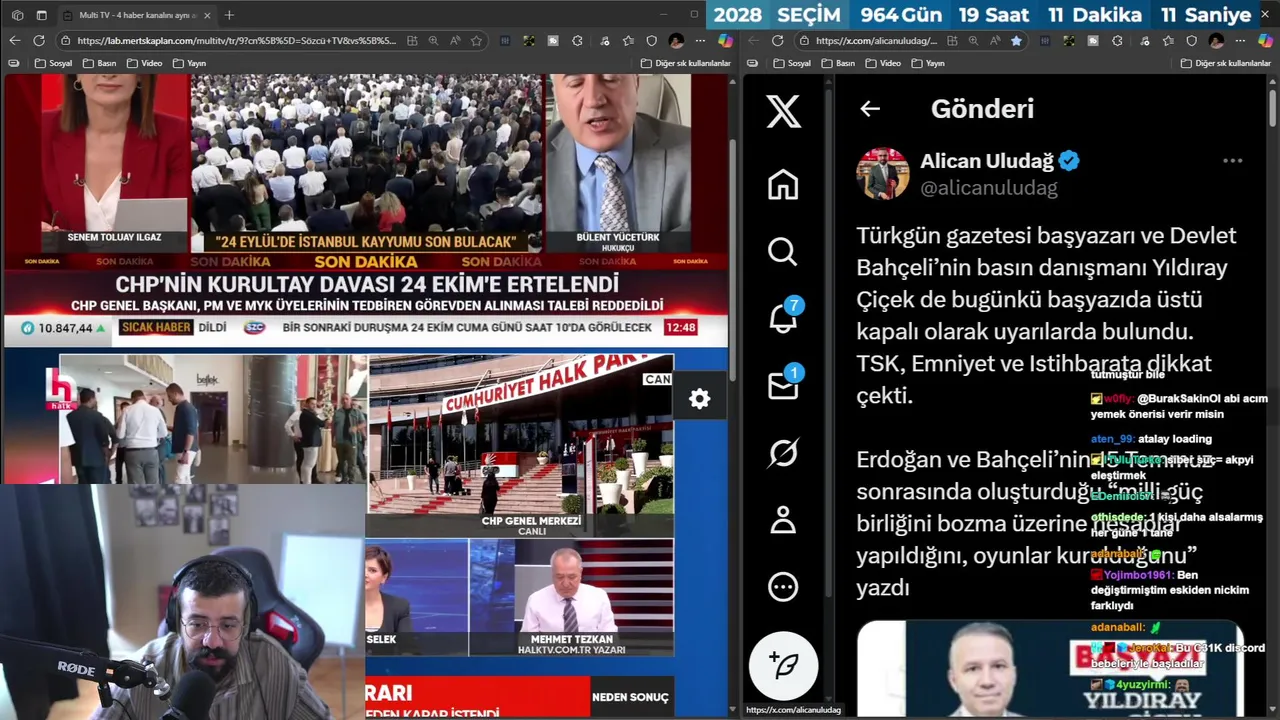Go to Home in X sidebar
Viewport: 1280px width, 720px height.
click(x=783, y=185)
